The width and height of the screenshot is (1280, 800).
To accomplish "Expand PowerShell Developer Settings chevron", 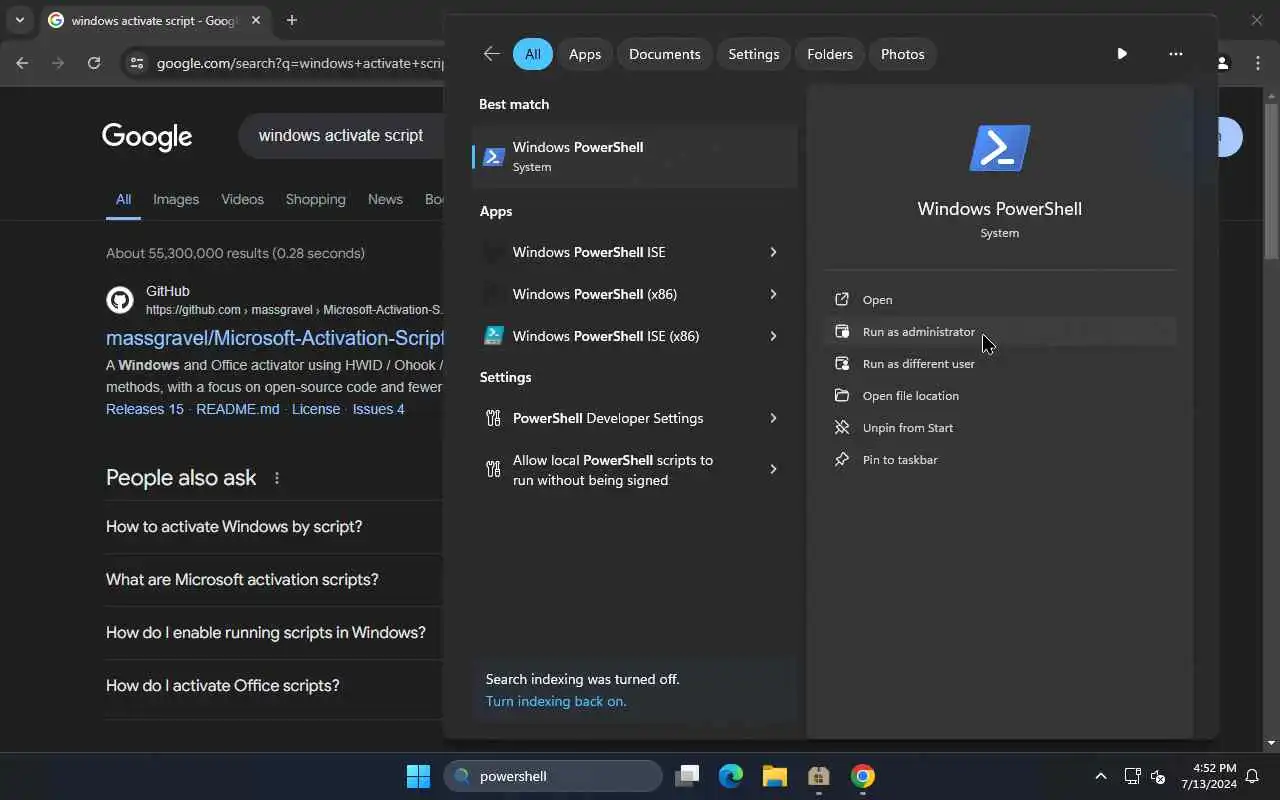I will point(773,418).
